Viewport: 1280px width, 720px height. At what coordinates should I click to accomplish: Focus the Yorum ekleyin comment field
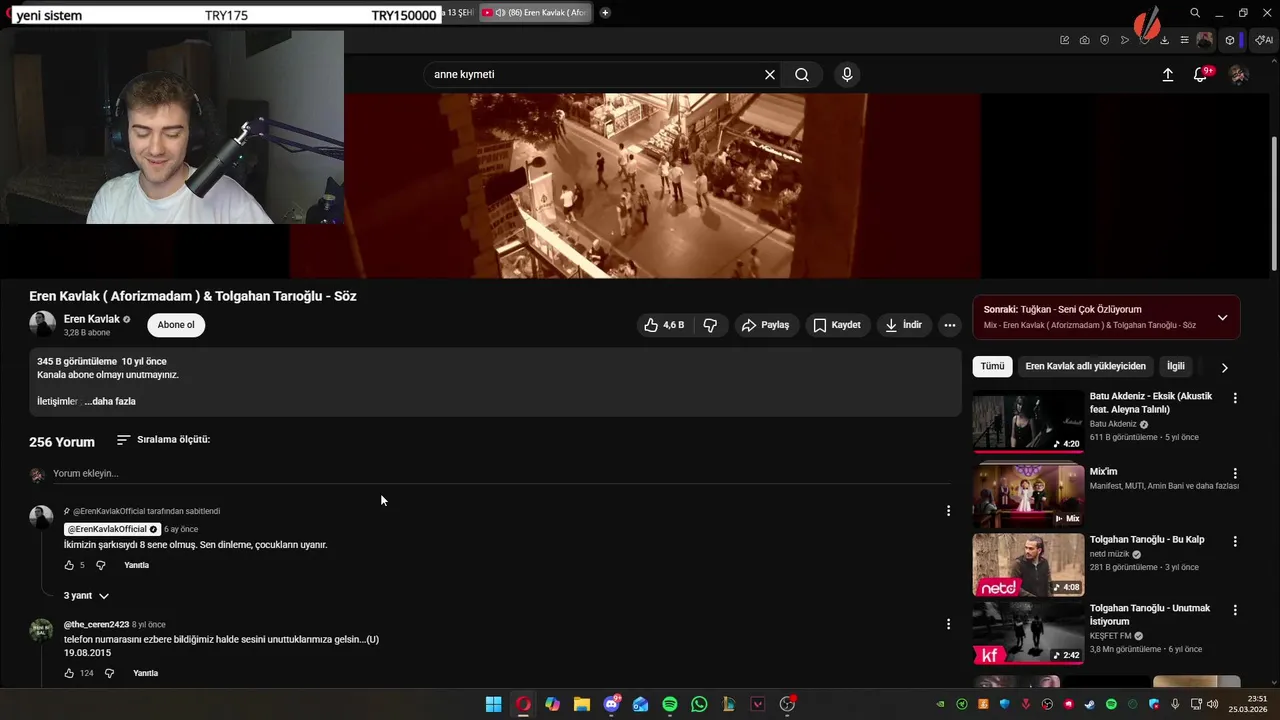click(x=502, y=474)
